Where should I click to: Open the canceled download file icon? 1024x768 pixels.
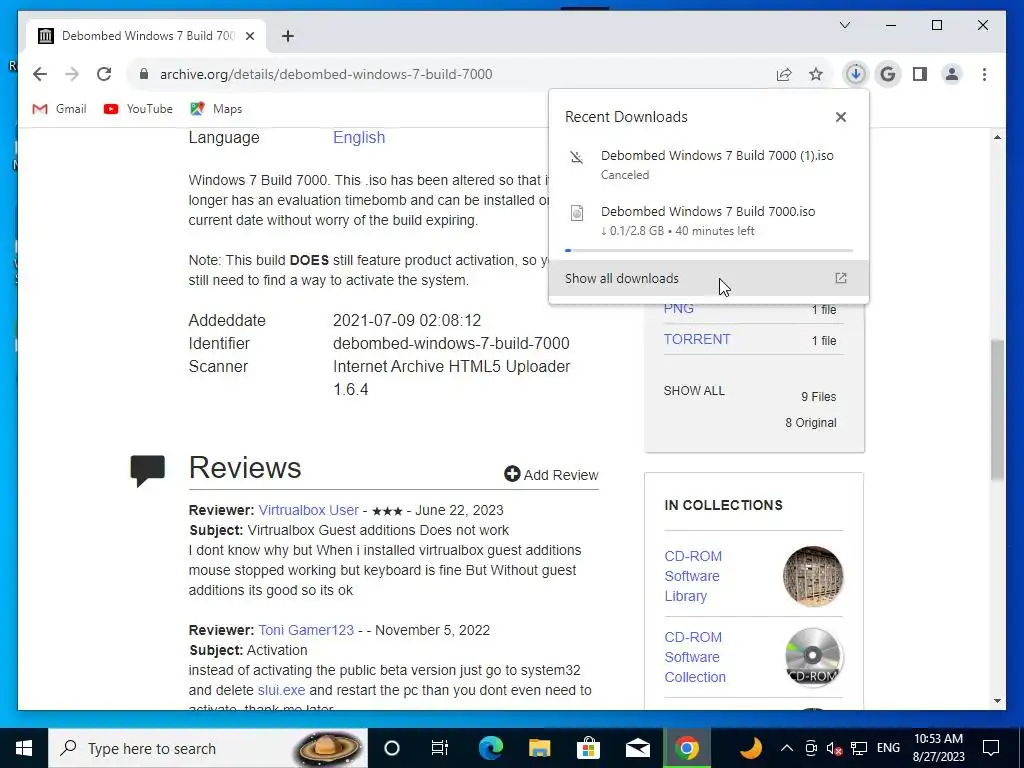(x=577, y=157)
